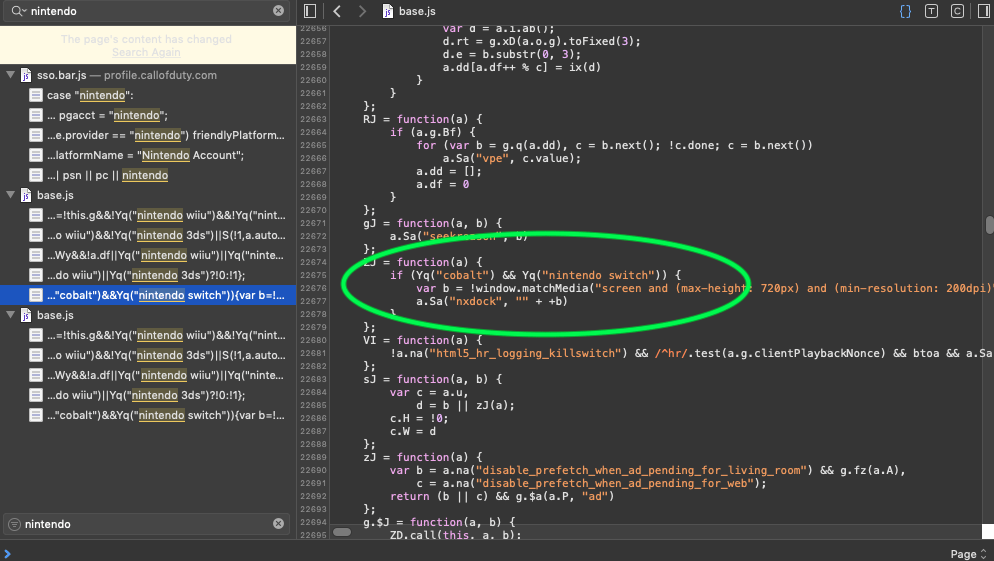Click the top search field containing nintendo
Screen dimensions: 994x561
pos(148,11)
